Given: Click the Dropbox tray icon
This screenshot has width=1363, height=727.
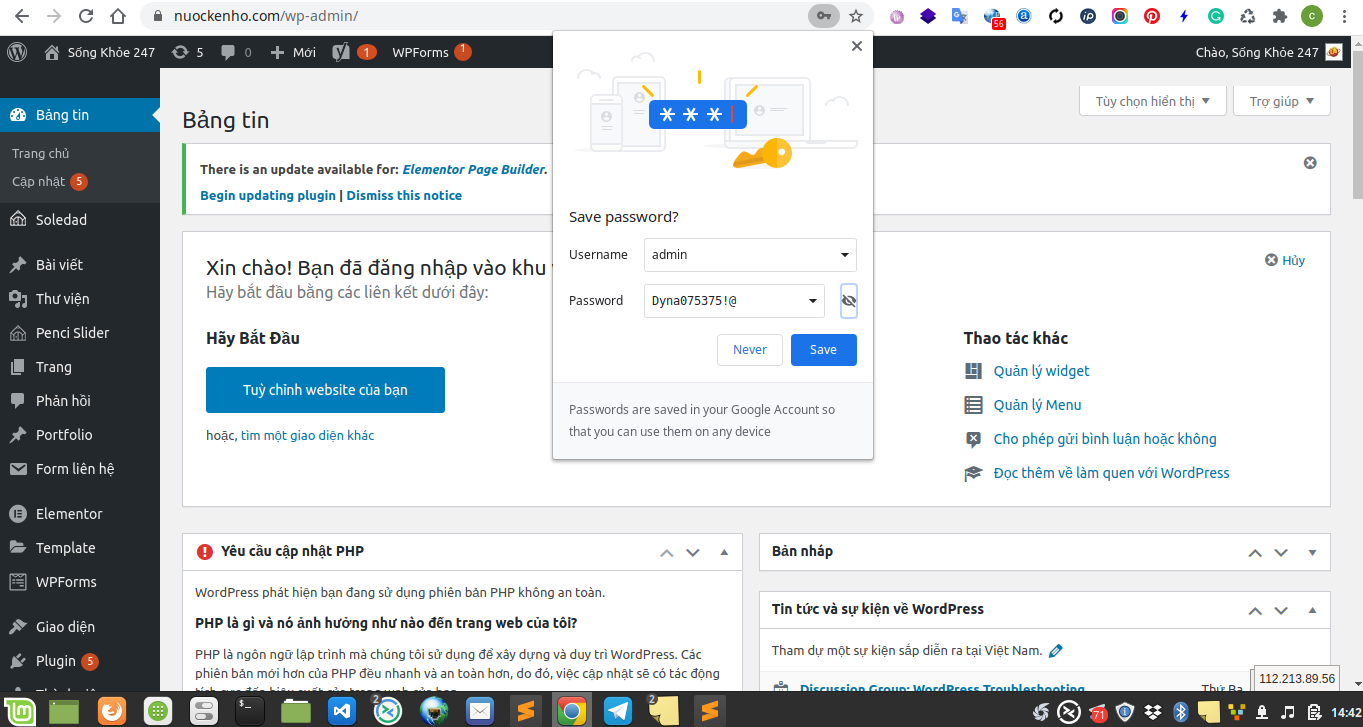Looking at the screenshot, I should coord(1154,712).
